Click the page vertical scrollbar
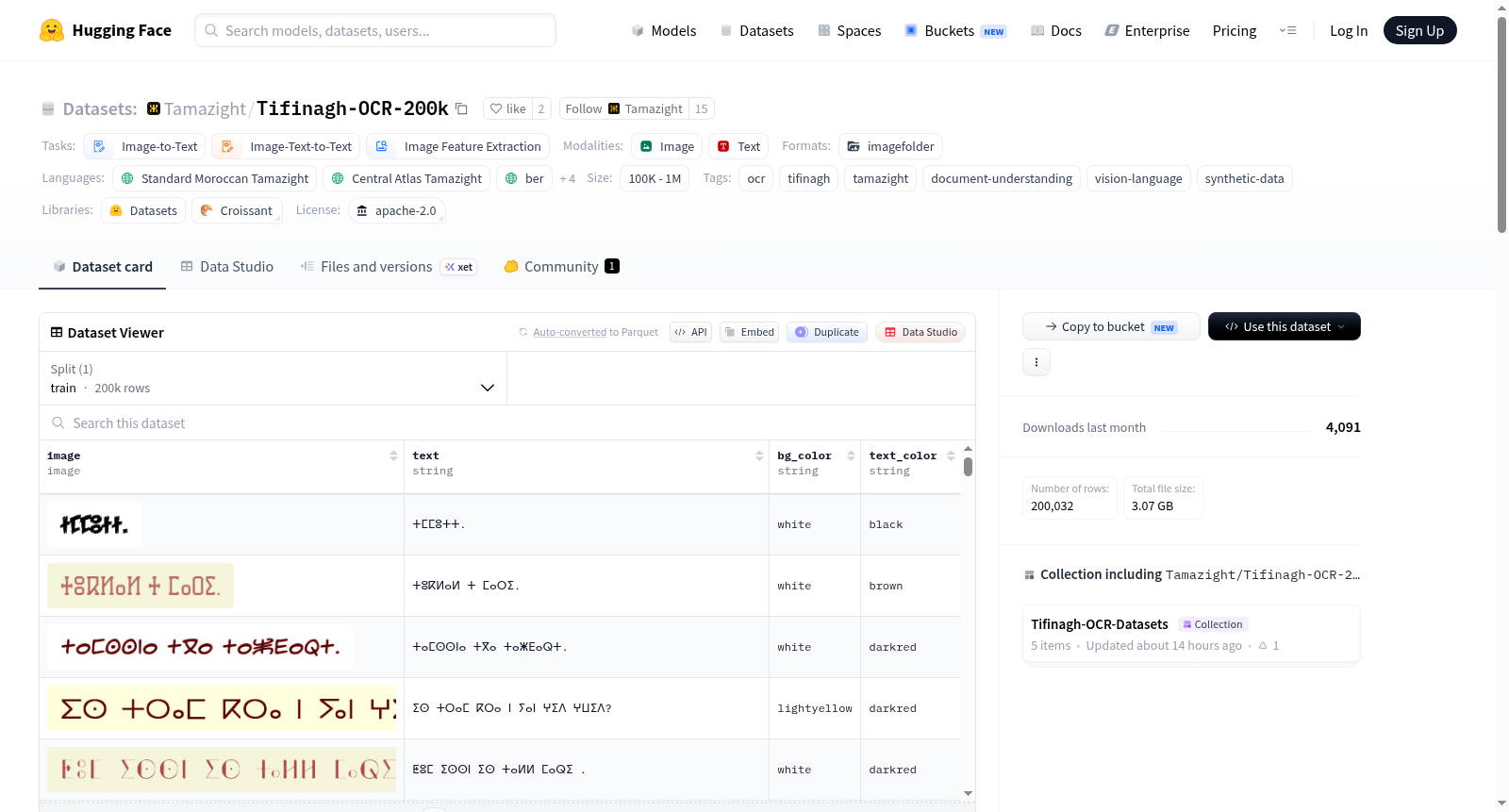The image size is (1509, 812). [x=1501, y=124]
